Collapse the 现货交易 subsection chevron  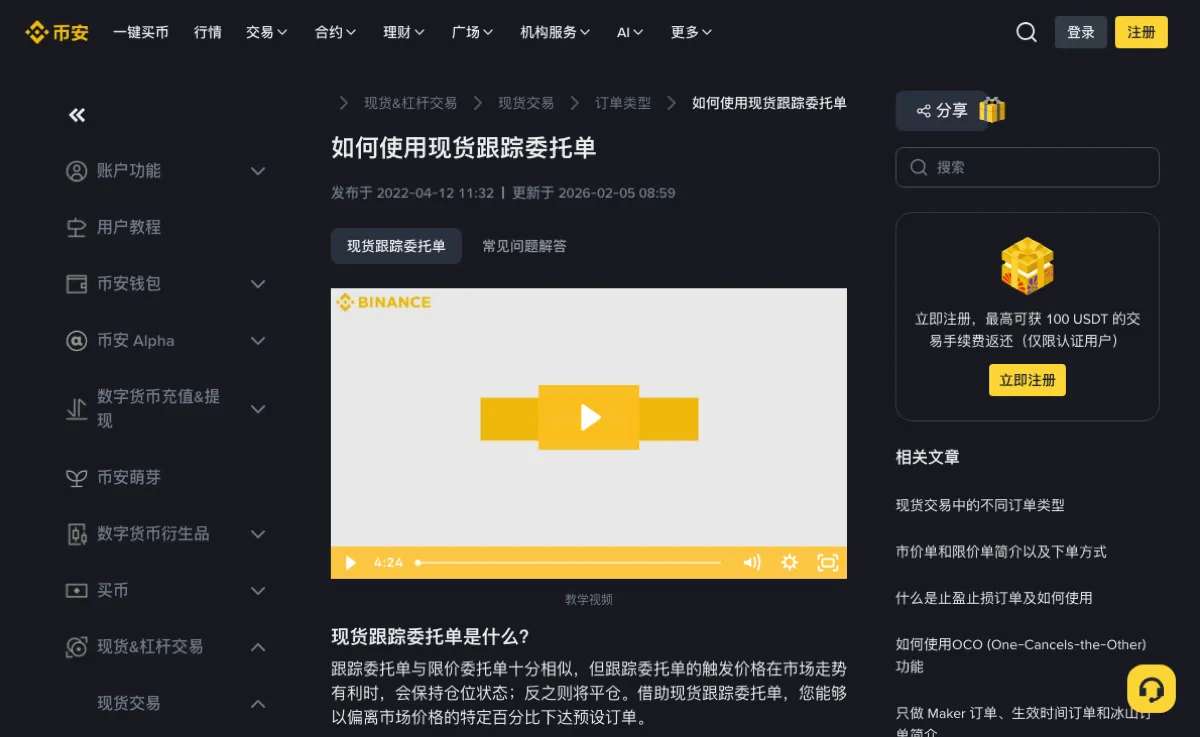pos(258,704)
